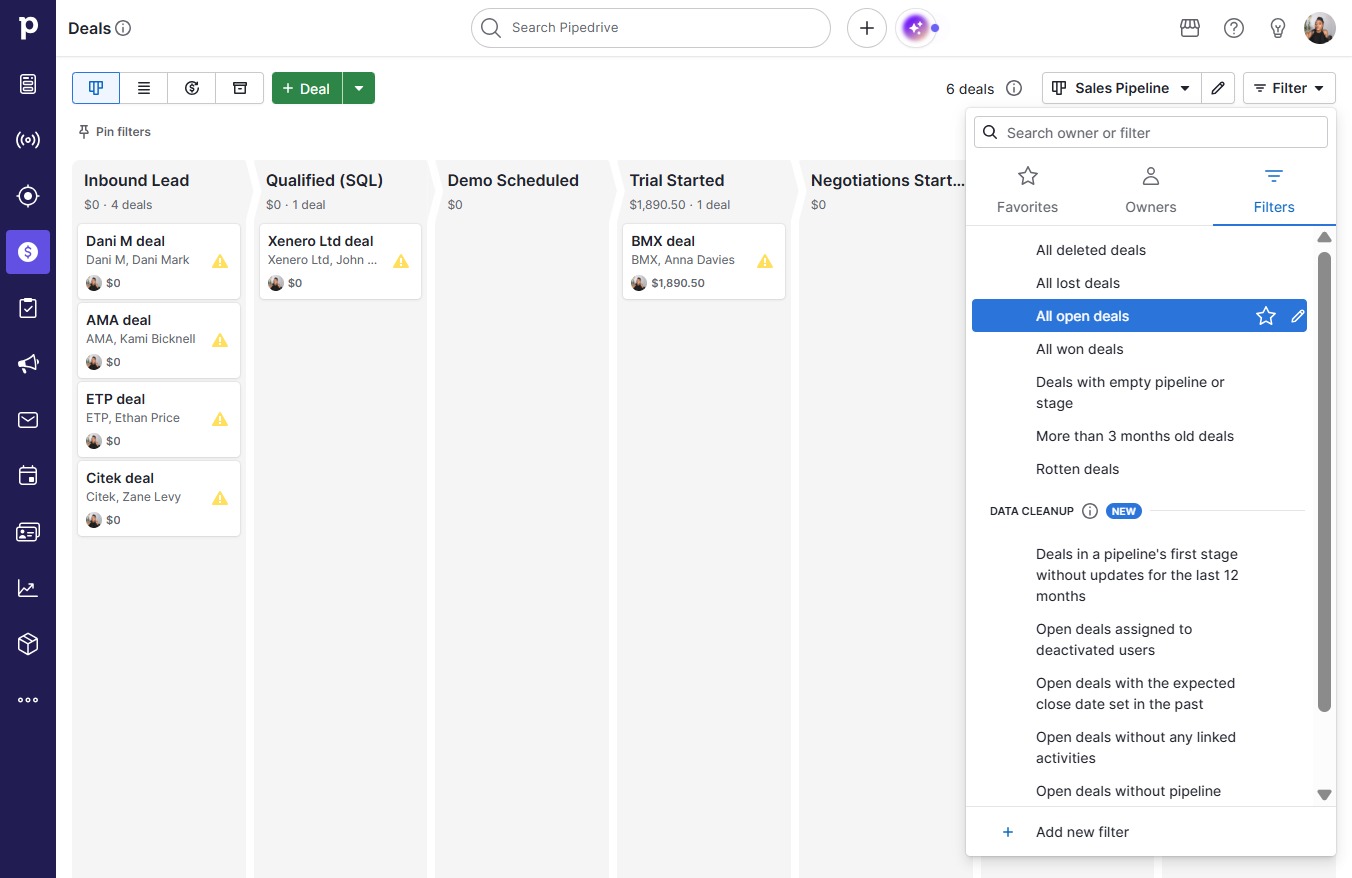Click the info icon next to 6 deals
1352x878 pixels.
1014,88
